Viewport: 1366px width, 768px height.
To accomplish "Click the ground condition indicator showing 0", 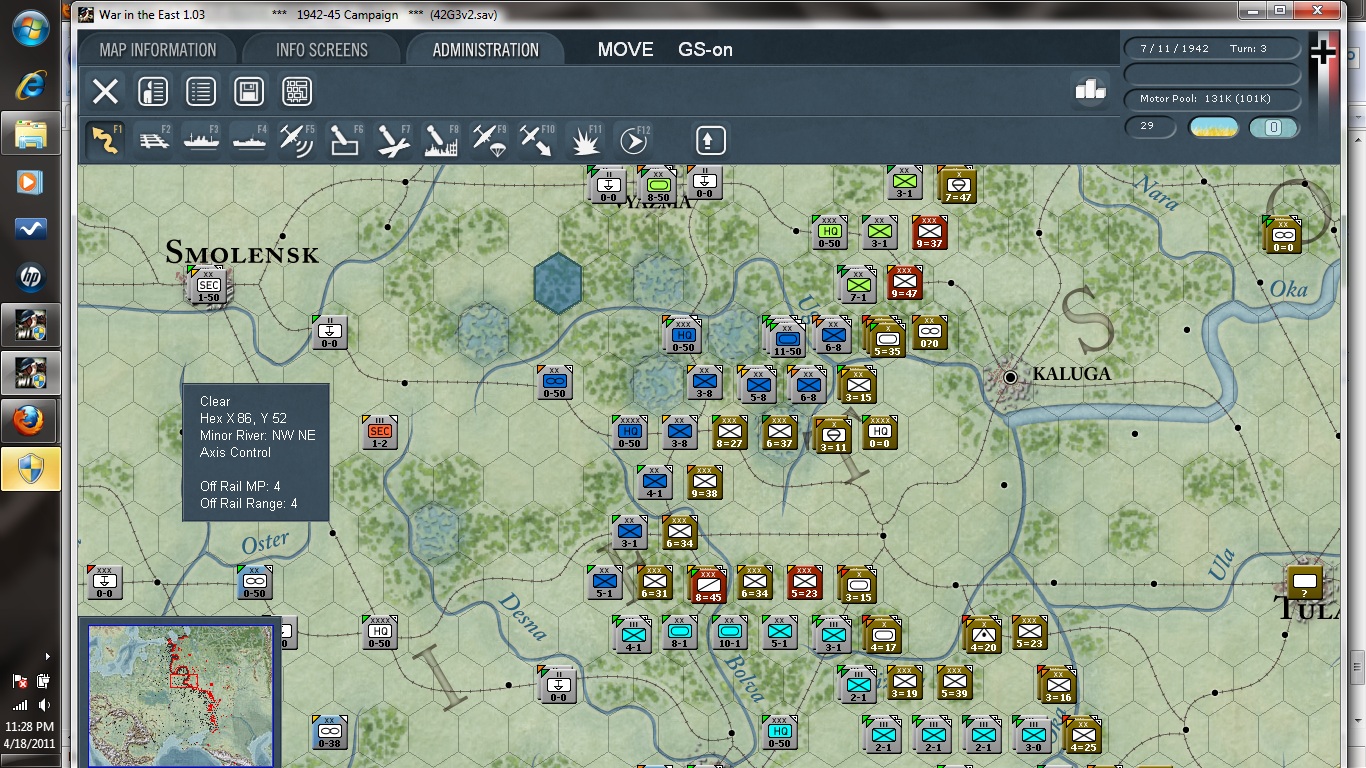I will [1274, 127].
